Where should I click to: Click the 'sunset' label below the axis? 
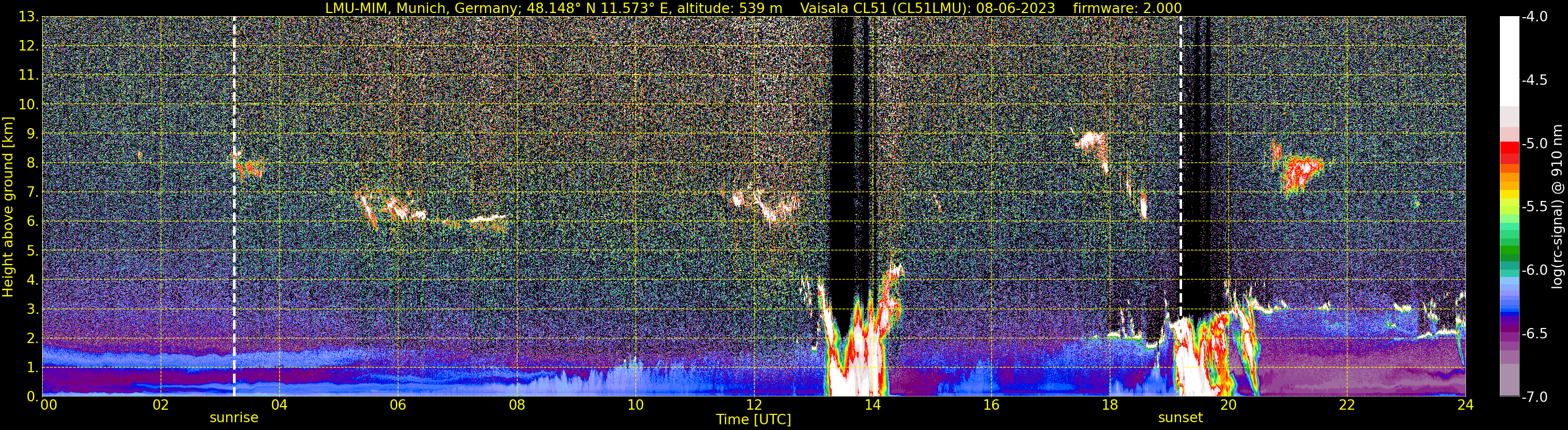pyautogui.click(x=1180, y=418)
